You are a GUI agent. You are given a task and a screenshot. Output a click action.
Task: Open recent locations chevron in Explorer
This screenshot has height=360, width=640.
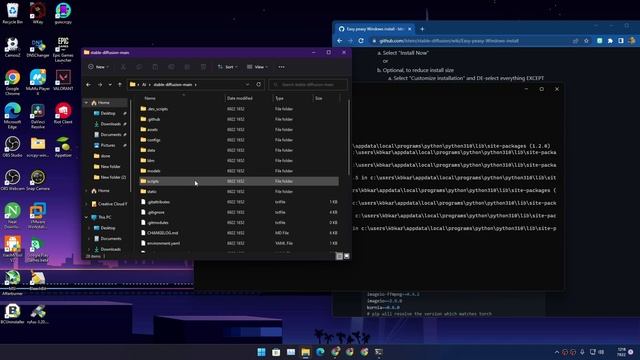[110, 84]
